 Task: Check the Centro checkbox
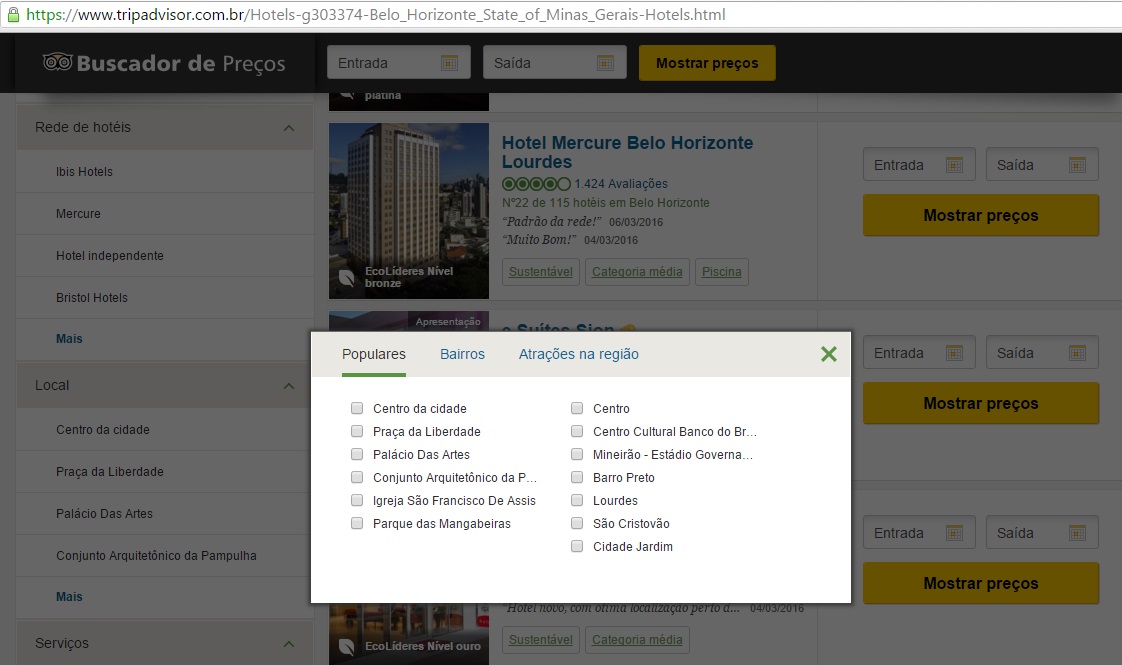coord(577,408)
